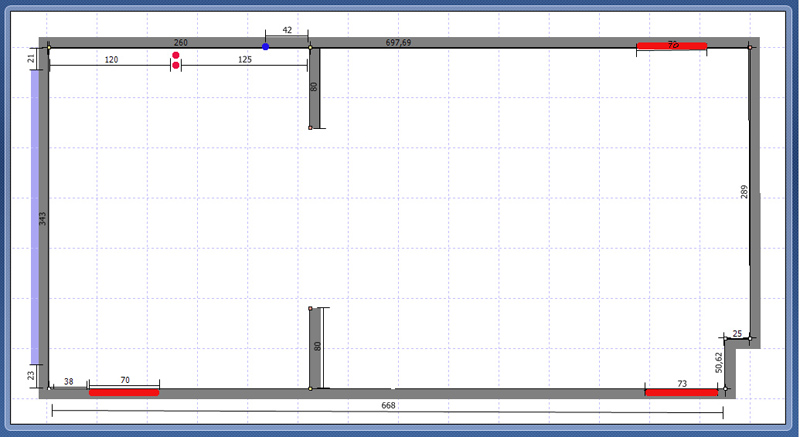Click the 125 dimension label

[x=244, y=60]
